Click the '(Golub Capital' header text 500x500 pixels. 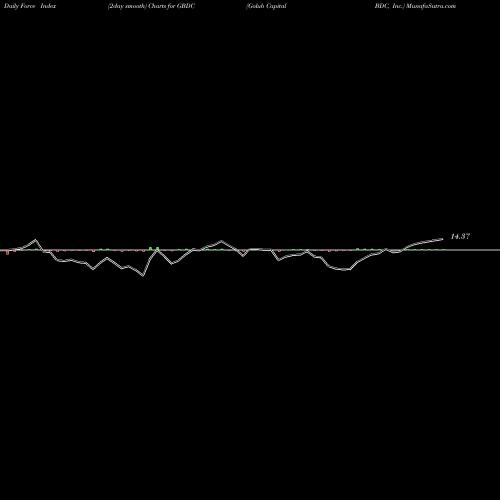coord(266,6)
